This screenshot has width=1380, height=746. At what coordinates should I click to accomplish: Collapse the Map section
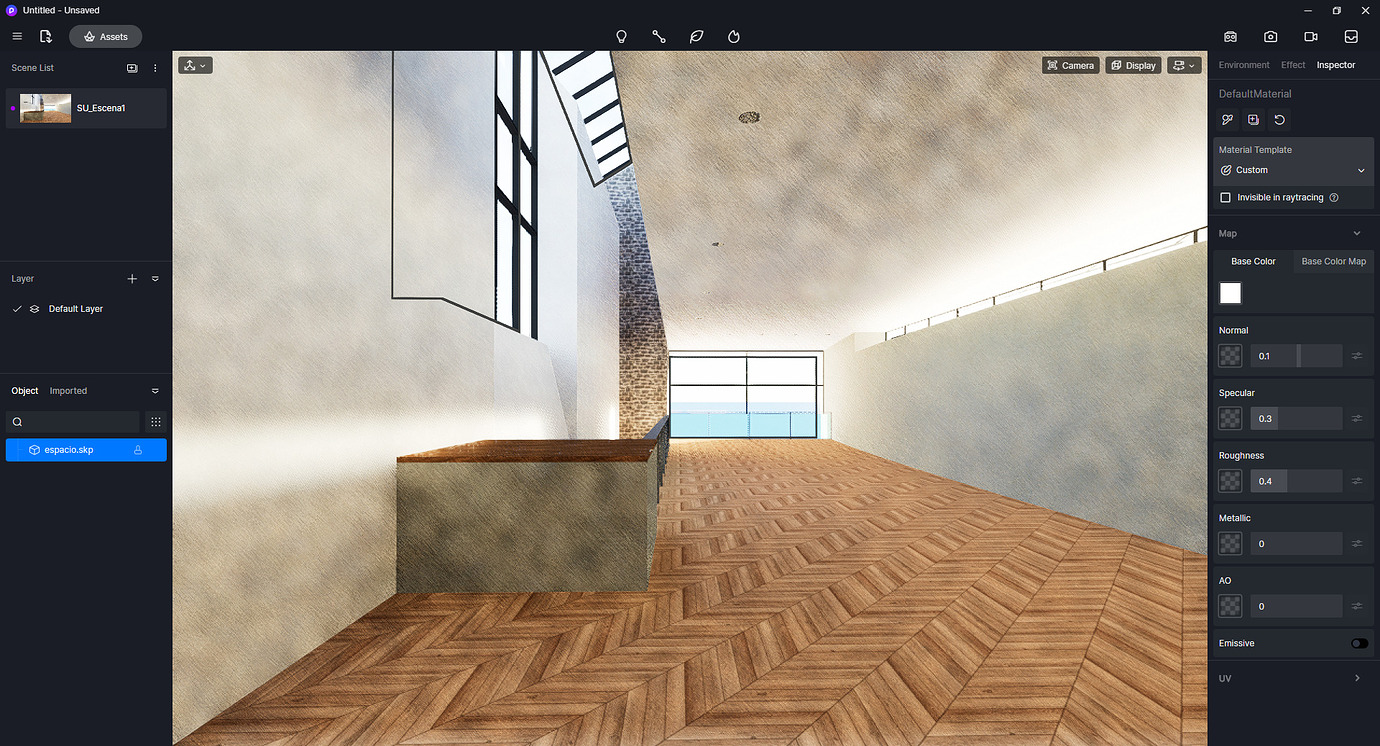[1357, 232]
